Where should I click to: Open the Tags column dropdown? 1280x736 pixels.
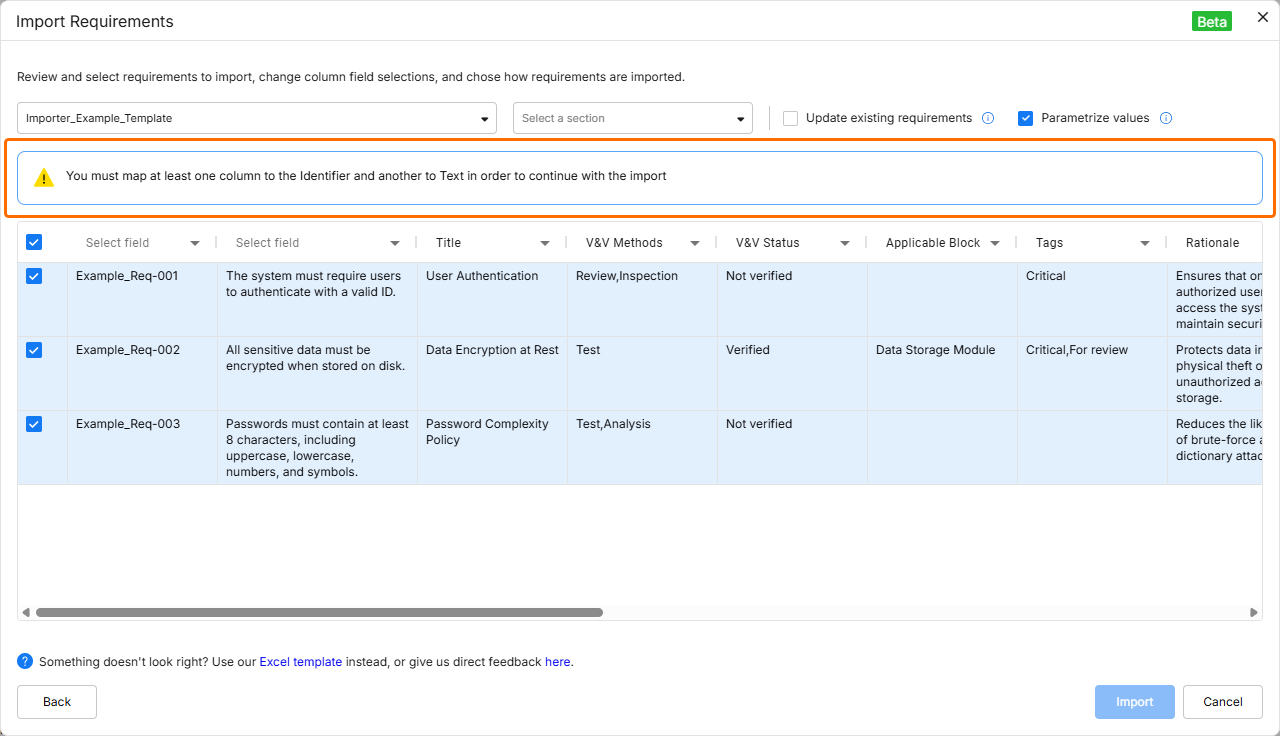coord(1092,243)
